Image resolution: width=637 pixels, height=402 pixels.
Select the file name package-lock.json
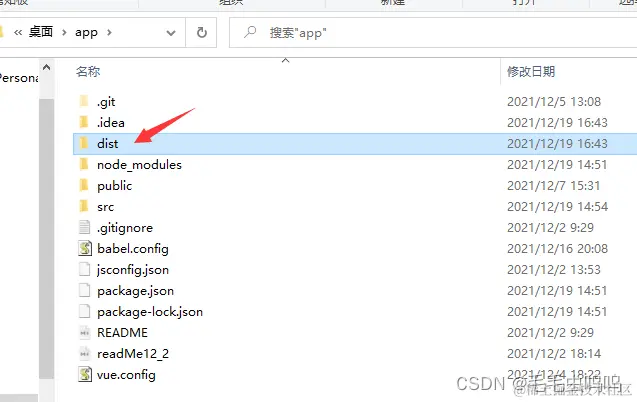(x=150, y=312)
